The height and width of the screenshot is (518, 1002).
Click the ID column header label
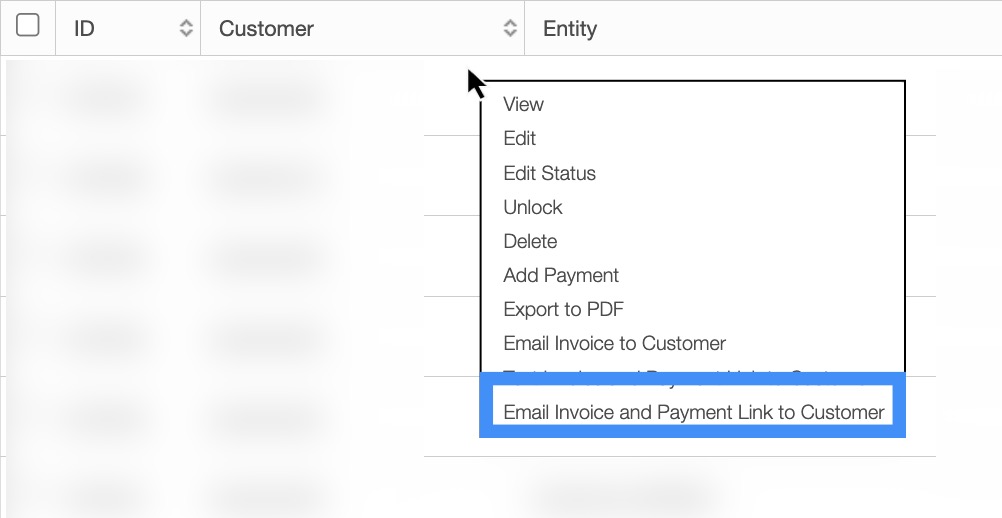85,29
